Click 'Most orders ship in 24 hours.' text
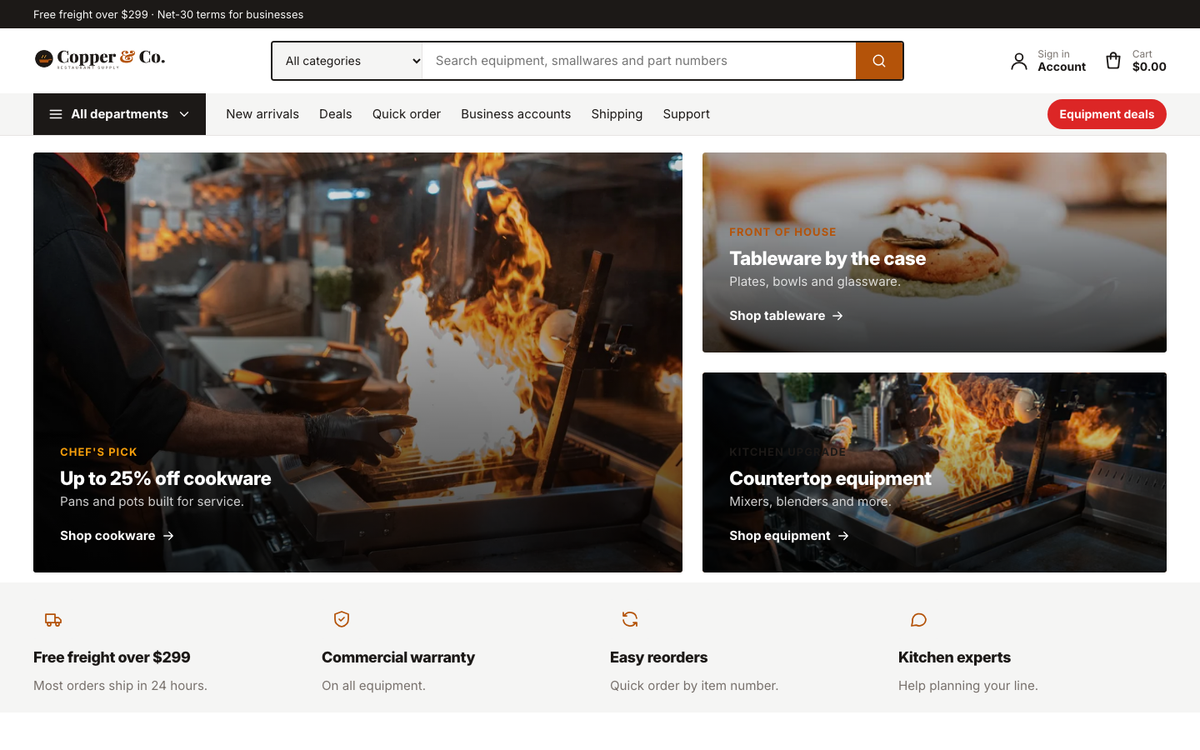Image resolution: width=1200 pixels, height=750 pixels. 120,686
